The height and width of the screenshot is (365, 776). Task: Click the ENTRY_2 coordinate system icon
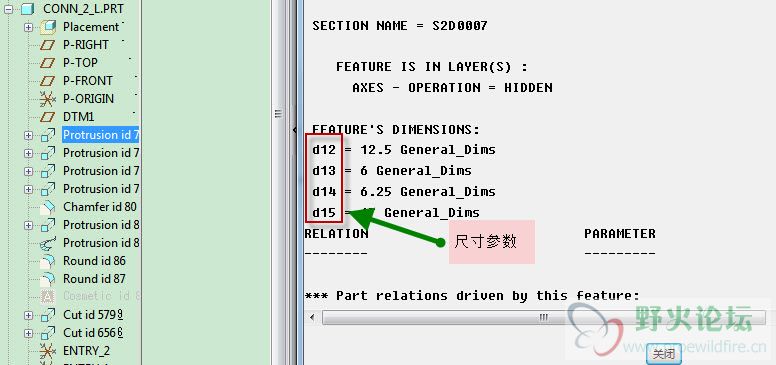tap(48, 351)
